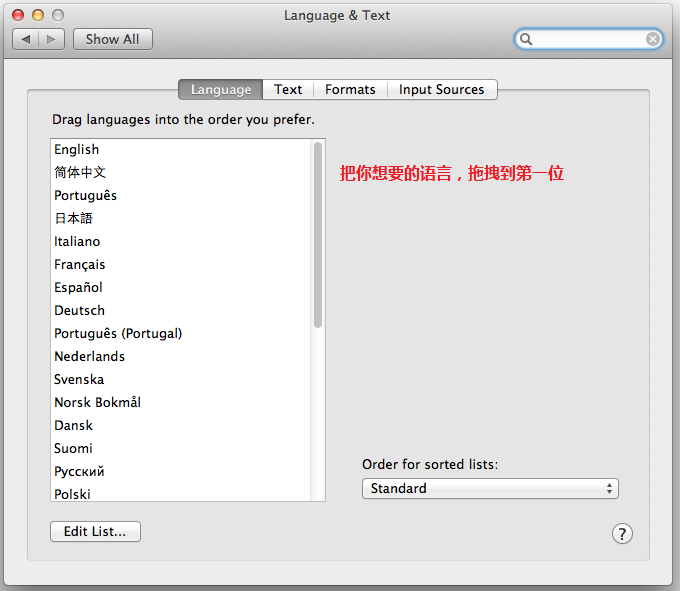Click the language list scrollbar
The width and height of the screenshot is (680, 591).
point(318,234)
